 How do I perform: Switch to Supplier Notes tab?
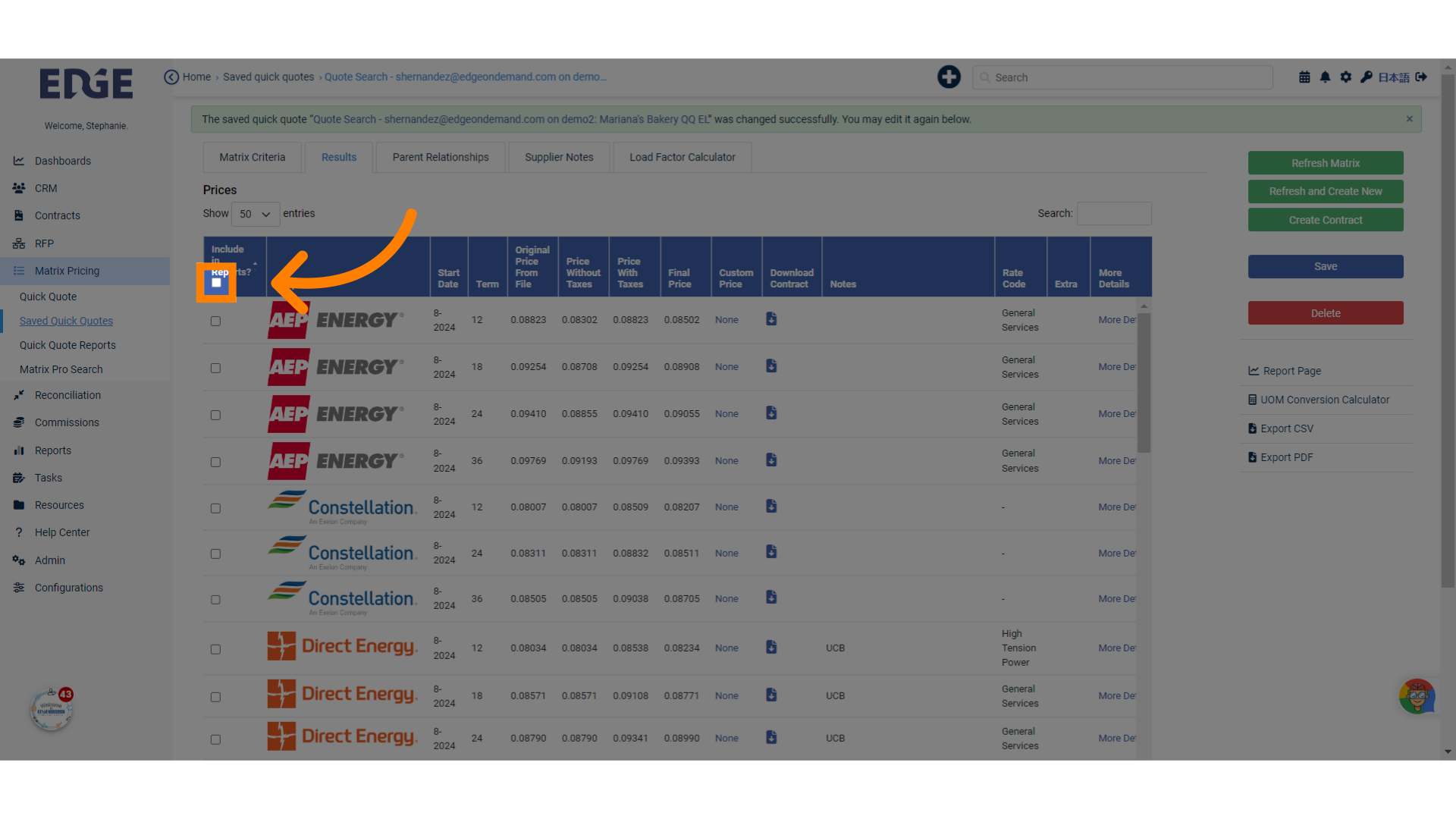pyautogui.click(x=559, y=157)
